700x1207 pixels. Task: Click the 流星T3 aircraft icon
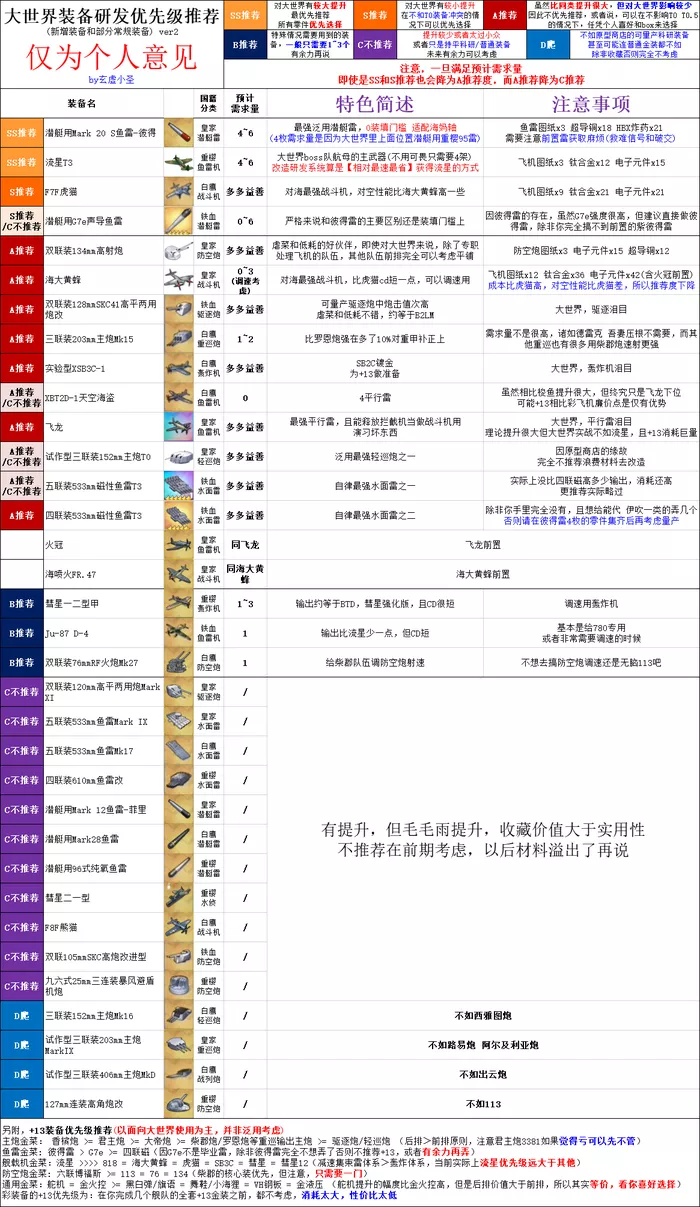(x=181, y=163)
